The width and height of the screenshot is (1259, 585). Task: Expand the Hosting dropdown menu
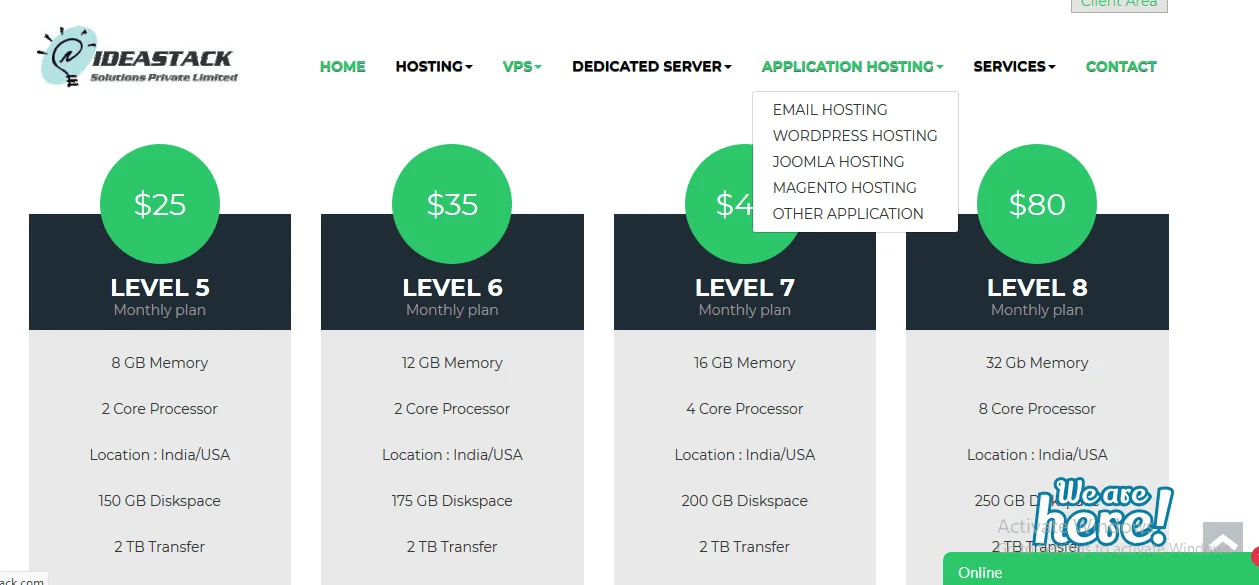[x=434, y=67]
